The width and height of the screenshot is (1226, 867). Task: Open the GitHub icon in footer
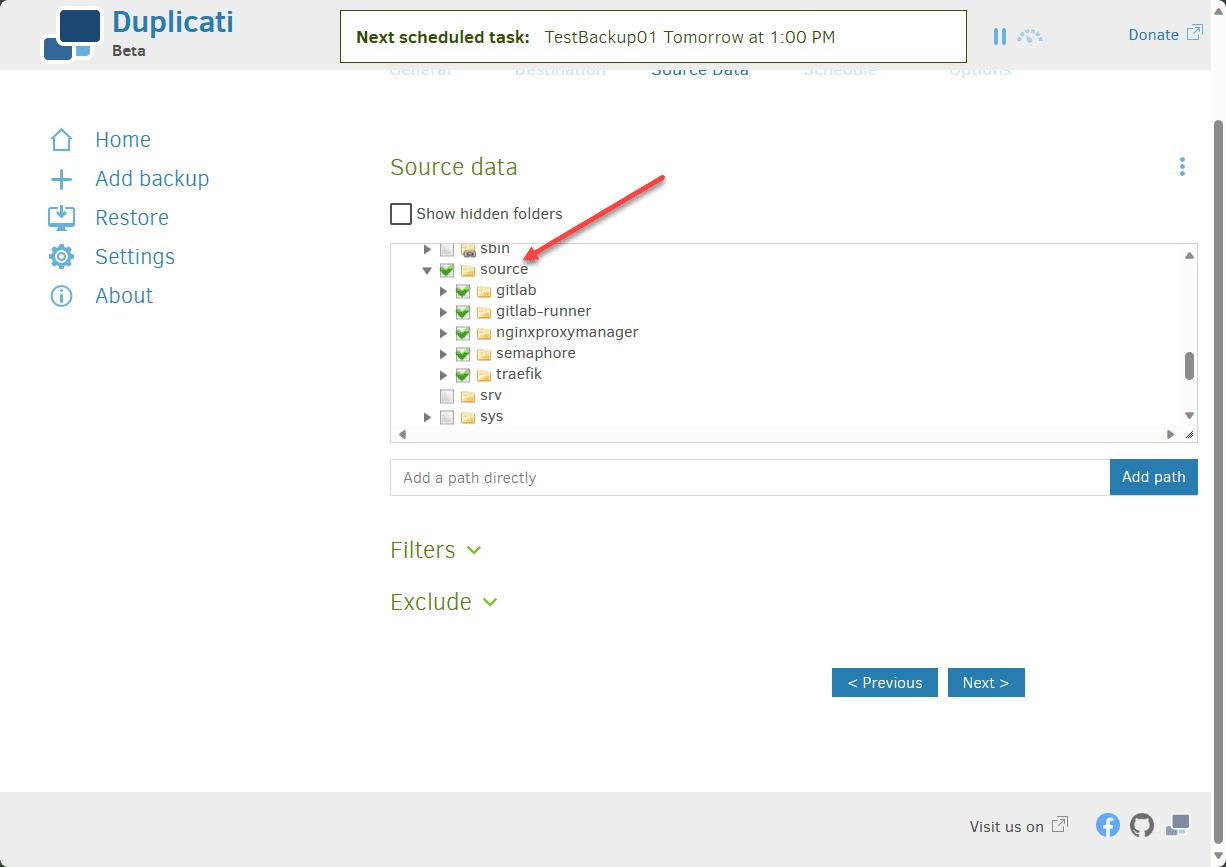point(1142,825)
